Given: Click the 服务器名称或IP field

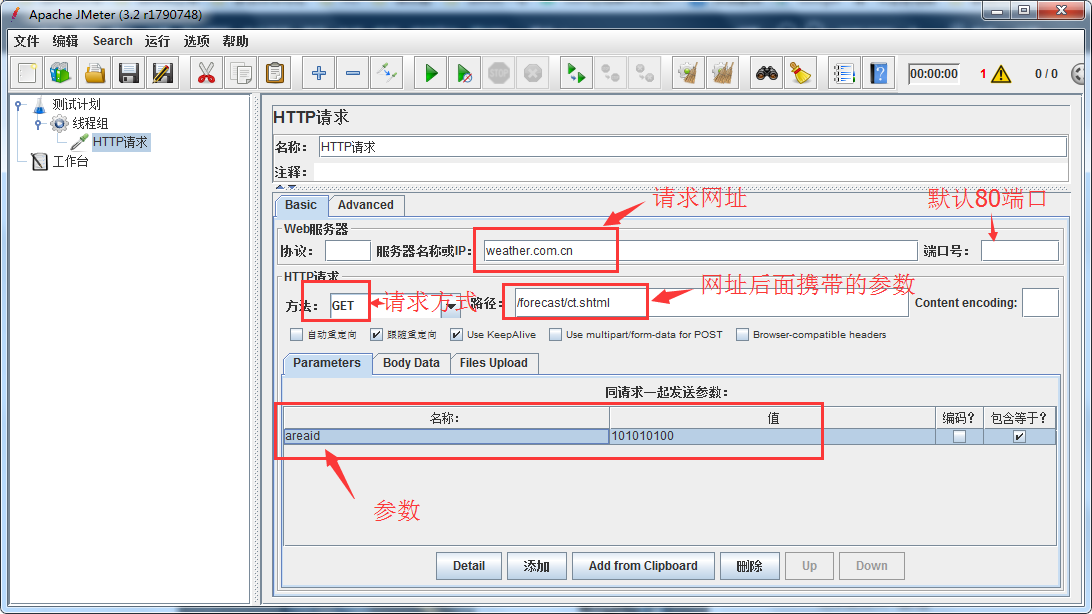Looking at the screenshot, I should [700, 251].
